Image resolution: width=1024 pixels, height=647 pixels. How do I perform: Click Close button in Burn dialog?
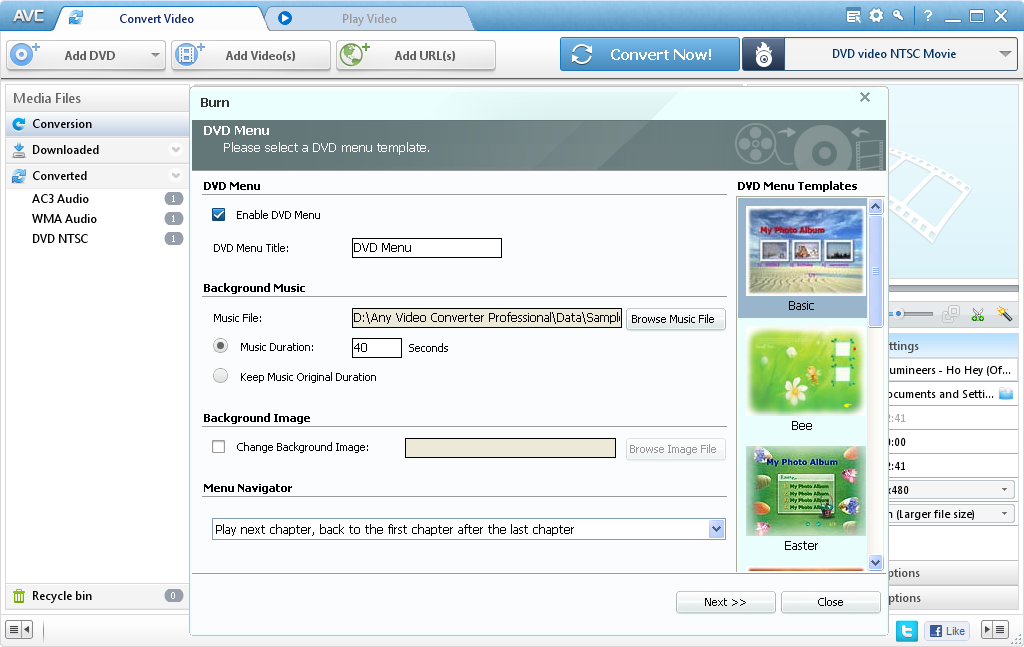[x=830, y=602]
